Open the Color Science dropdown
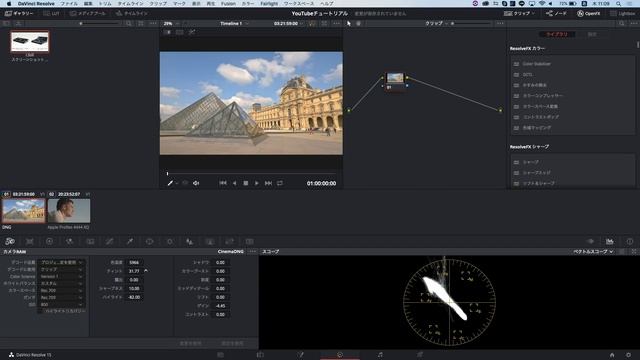The image size is (640, 360). point(61,276)
